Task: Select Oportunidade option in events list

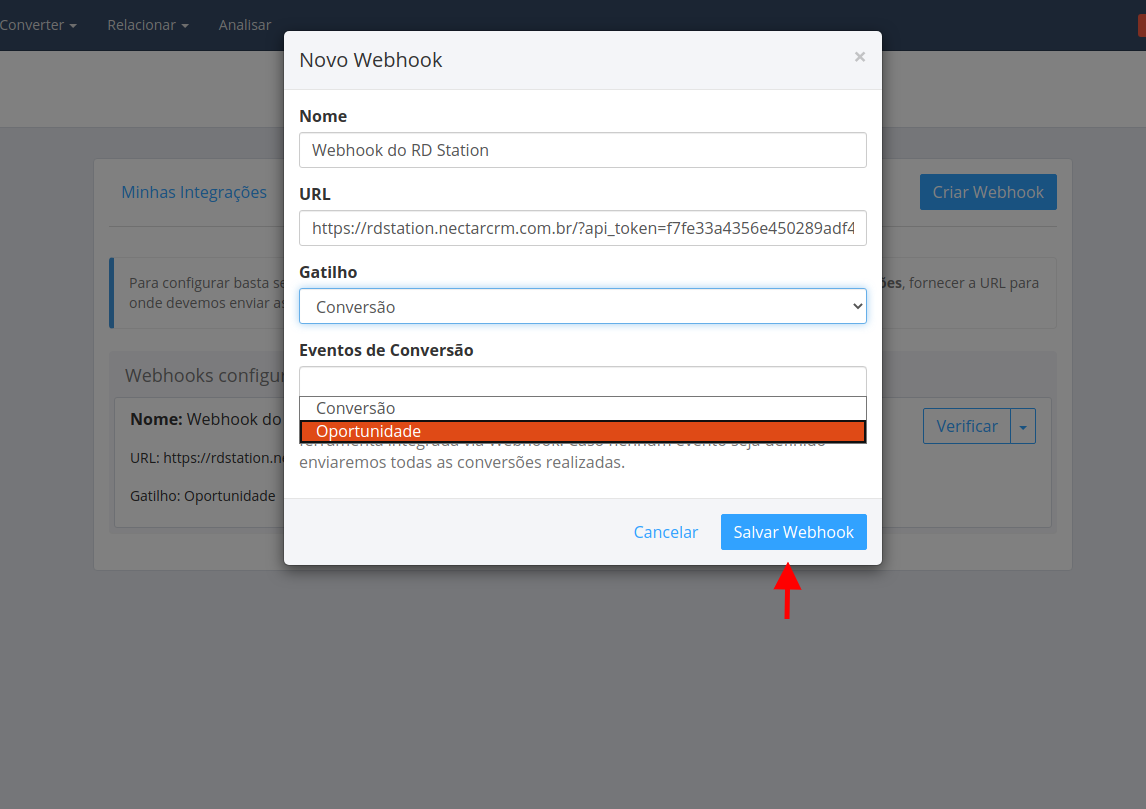Action: pos(583,432)
